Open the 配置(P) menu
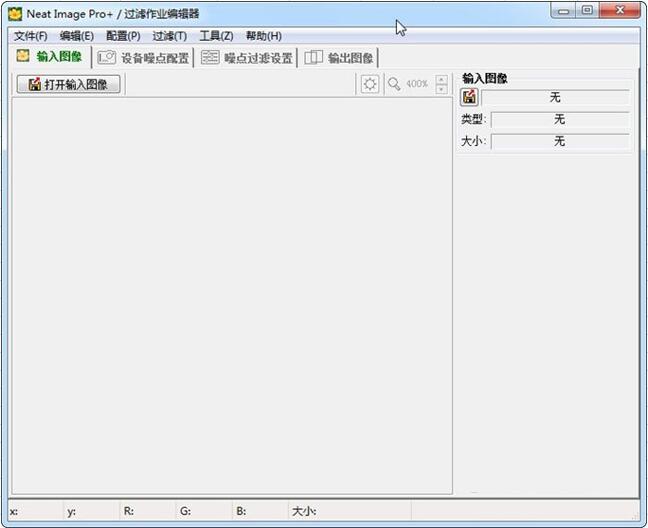Image resolution: width=648 pixels, height=528 pixels. point(123,36)
